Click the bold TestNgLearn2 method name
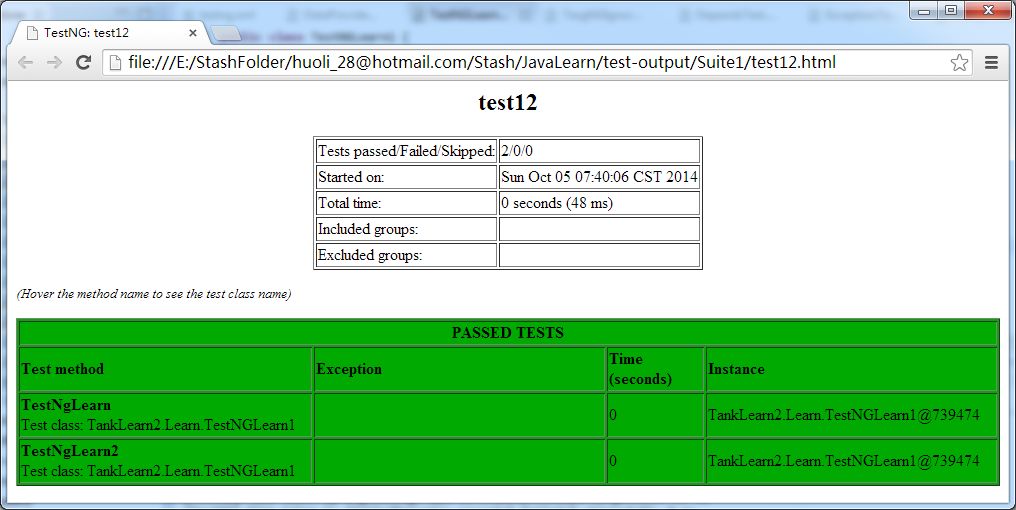Screen dimensions: 1016x510 pyautogui.click(x=70, y=451)
